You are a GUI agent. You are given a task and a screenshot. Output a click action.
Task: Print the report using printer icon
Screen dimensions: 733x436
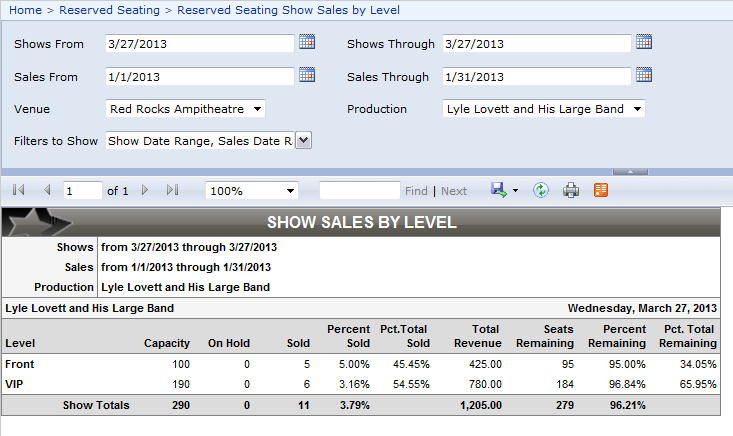click(571, 190)
